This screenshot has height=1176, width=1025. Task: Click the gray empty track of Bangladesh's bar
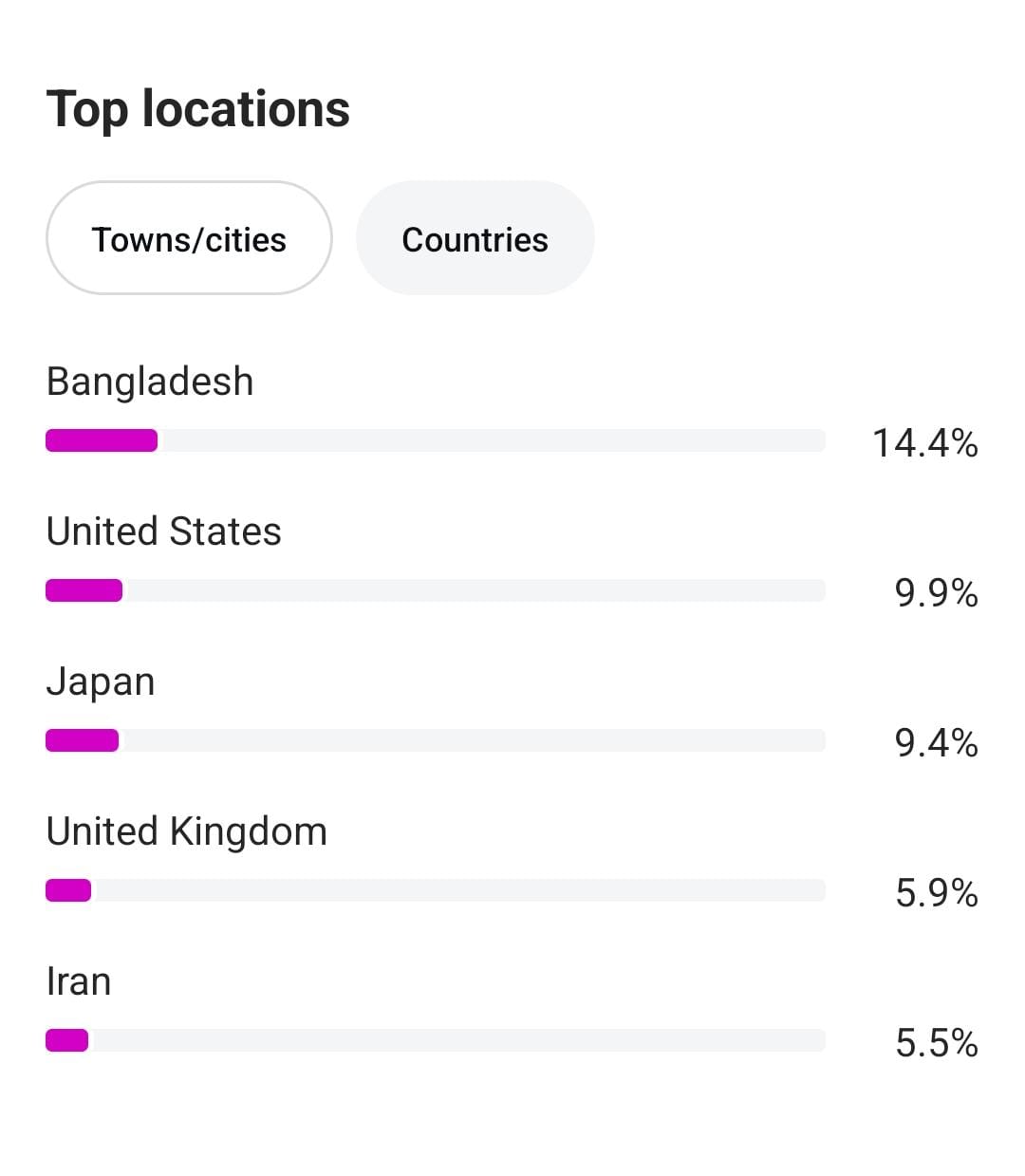point(492,440)
